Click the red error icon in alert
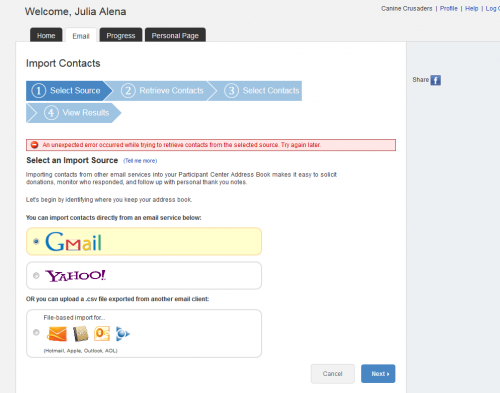 point(34,145)
